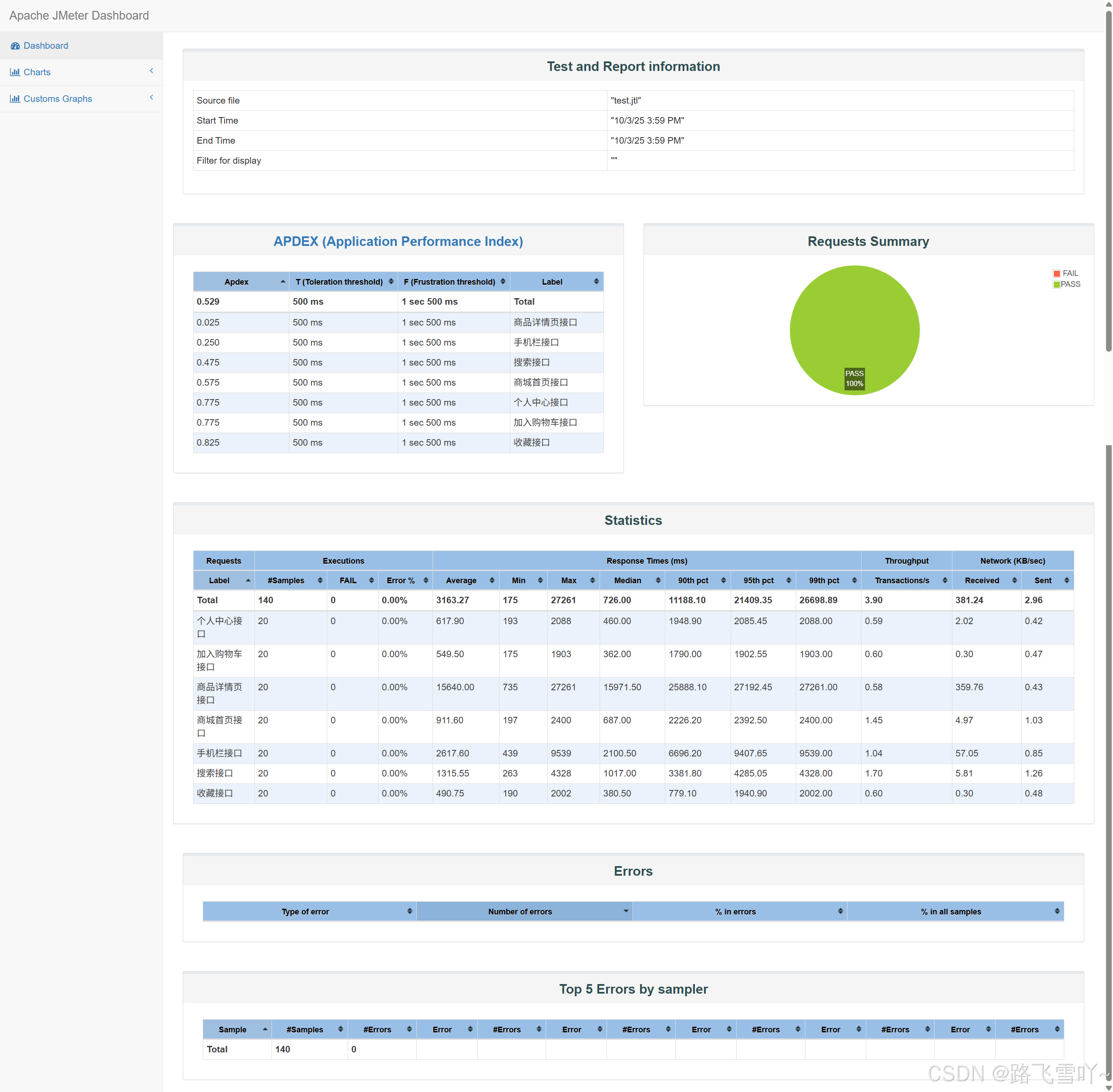Click the Charts bar-graph icon
Image resolution: width=1113 pixels, height=1092 pixels.
pyautogui.click(x=15, y=72)
